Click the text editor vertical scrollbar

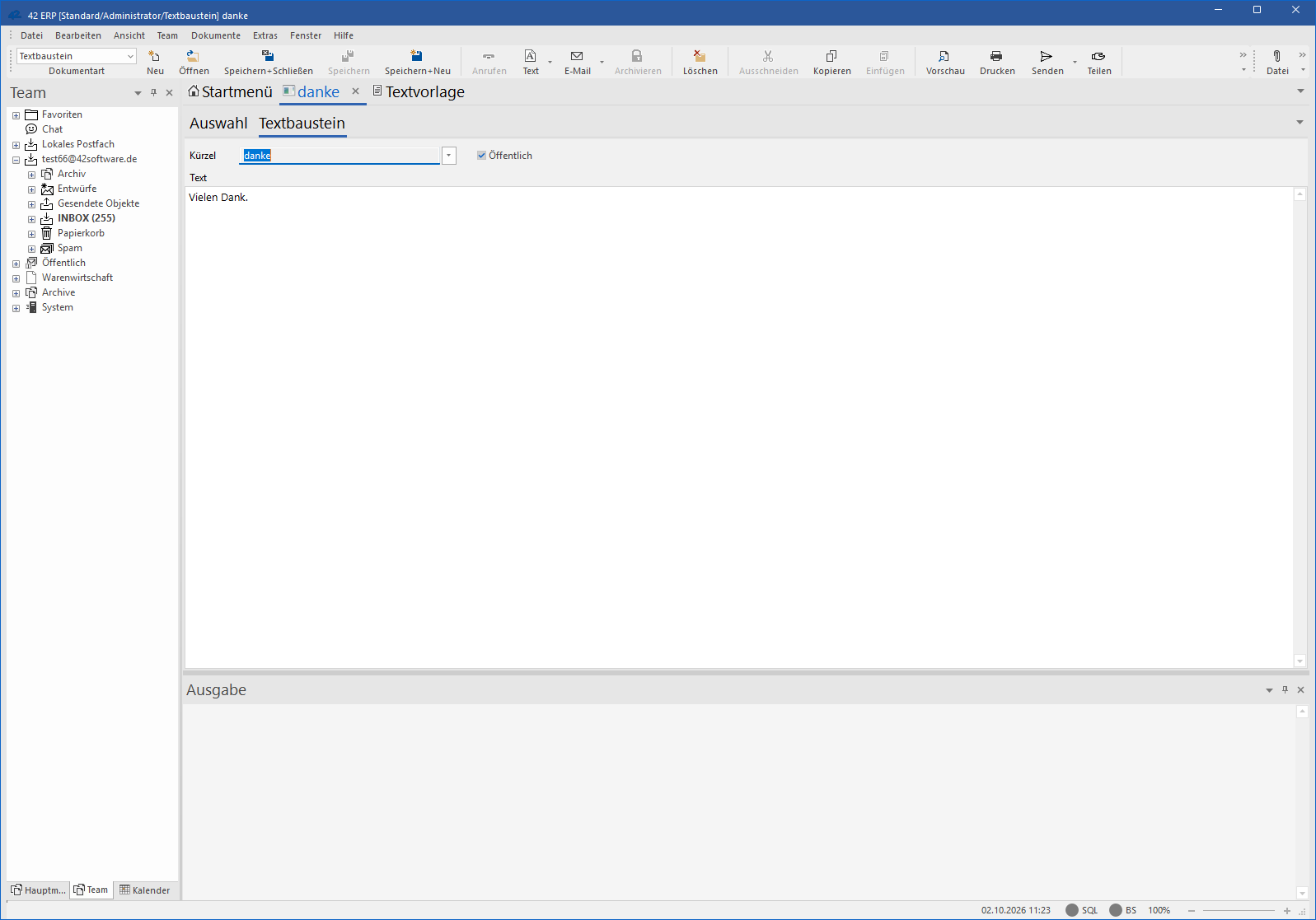tap(1300, 427)
